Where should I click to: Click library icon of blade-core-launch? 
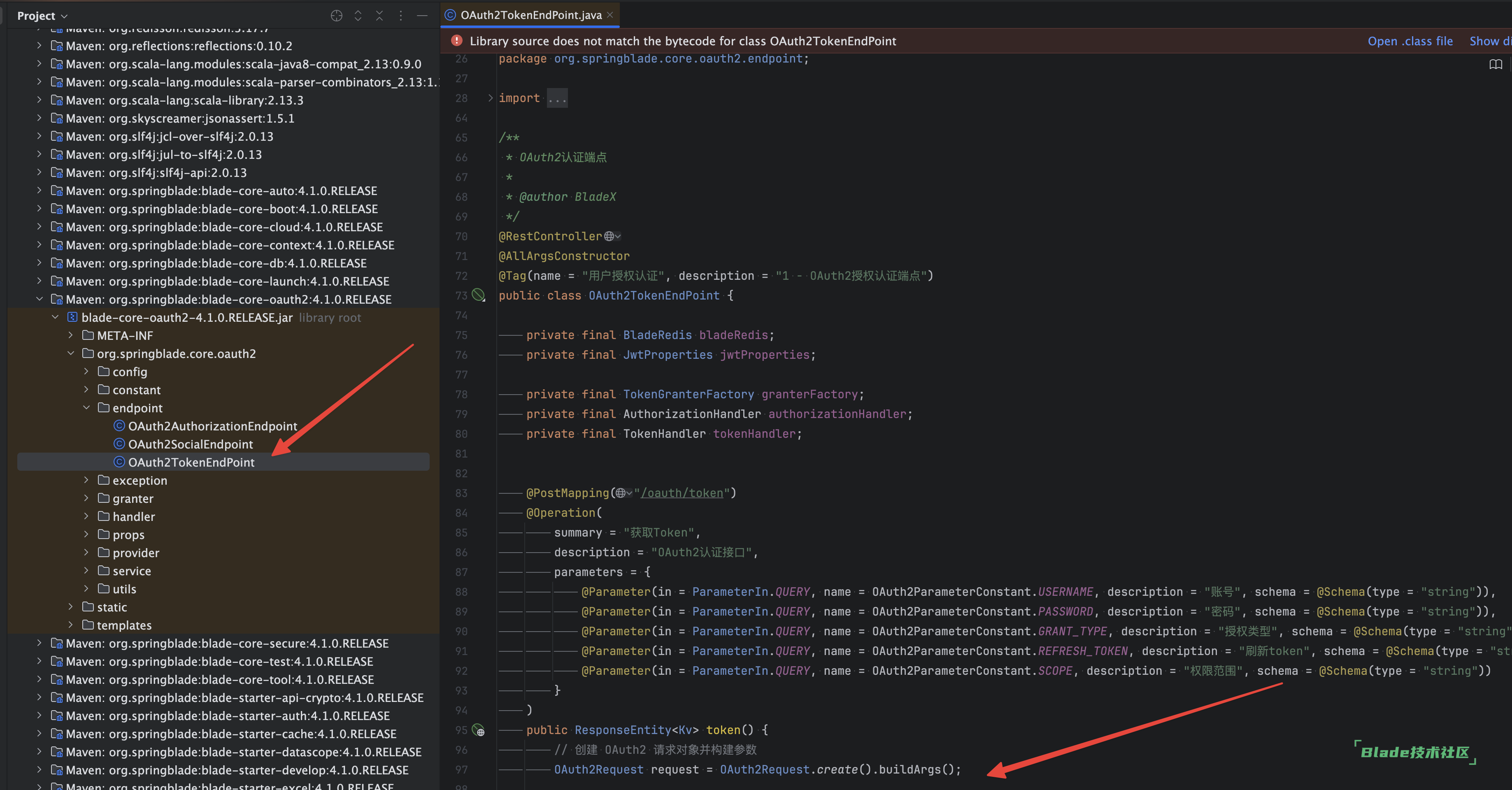click(x=57, y=281)
